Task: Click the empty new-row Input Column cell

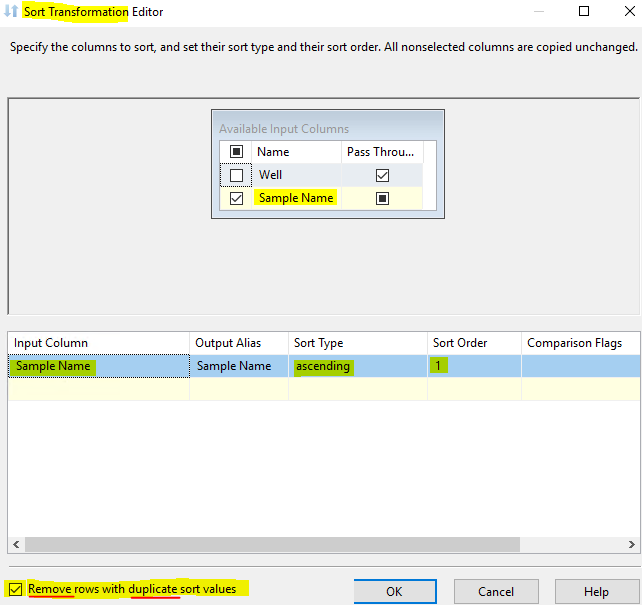Action: 99,389
